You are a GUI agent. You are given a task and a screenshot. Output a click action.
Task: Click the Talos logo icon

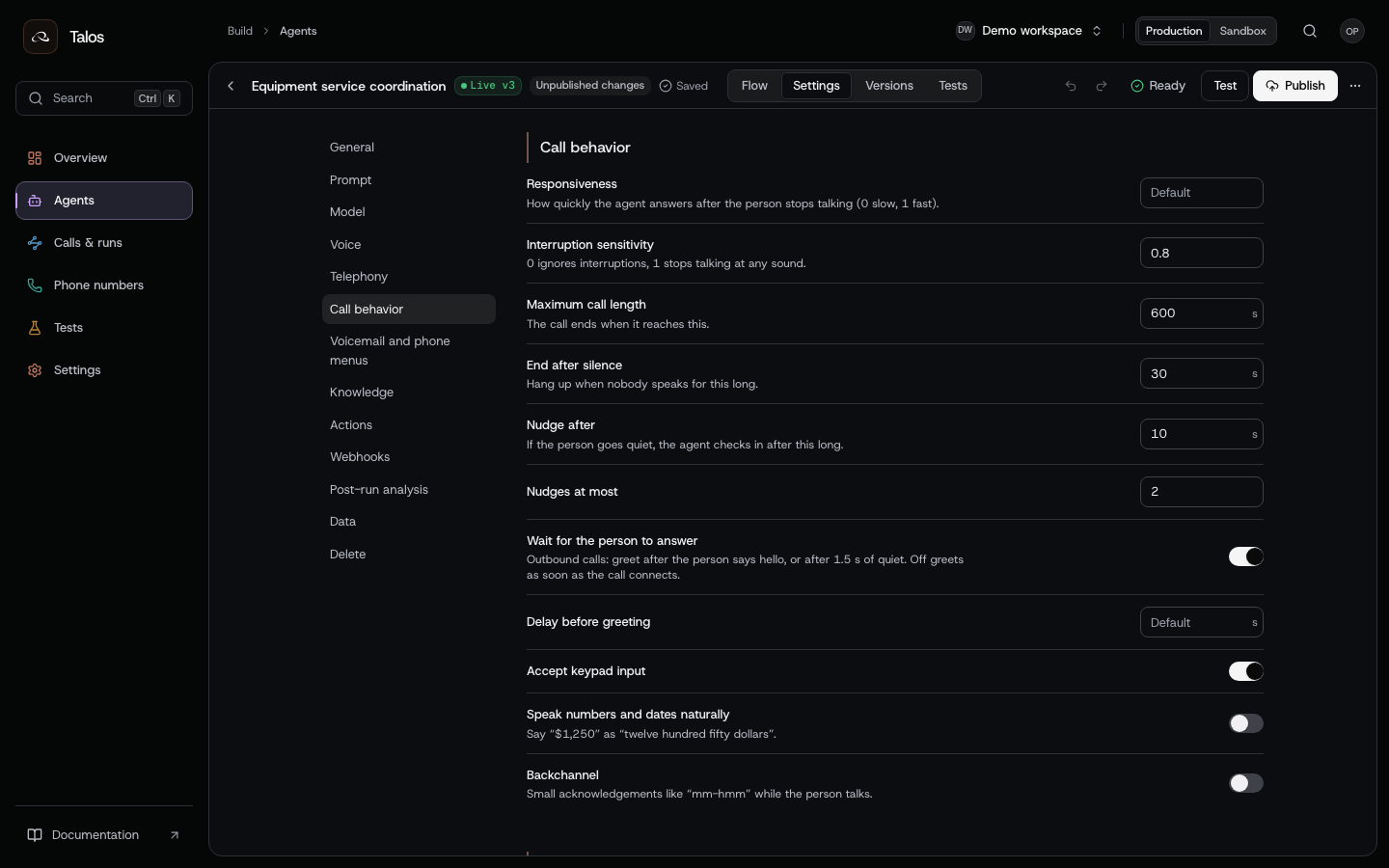click(41, 37)
